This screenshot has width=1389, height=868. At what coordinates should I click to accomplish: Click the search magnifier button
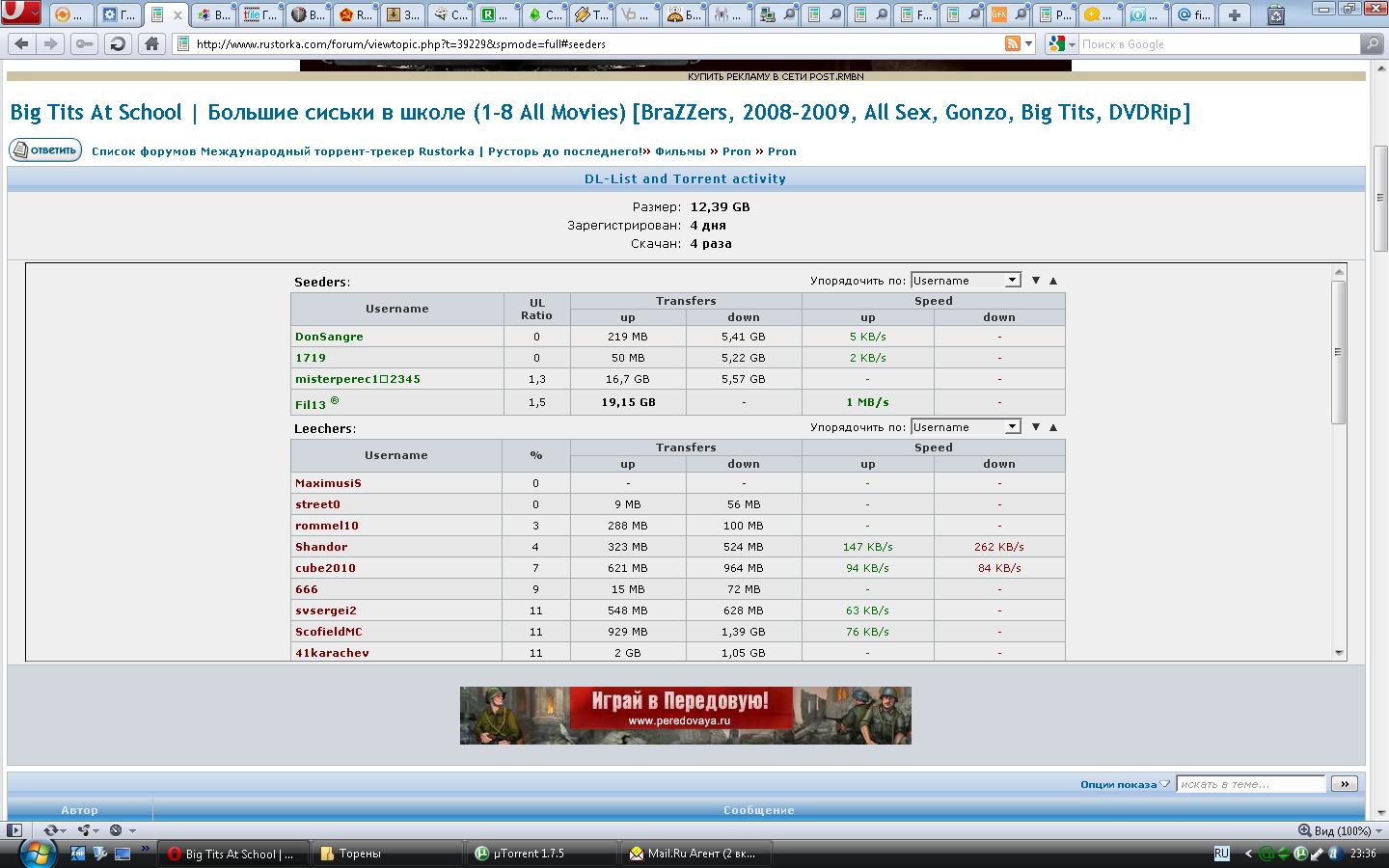coord(1372,43)
